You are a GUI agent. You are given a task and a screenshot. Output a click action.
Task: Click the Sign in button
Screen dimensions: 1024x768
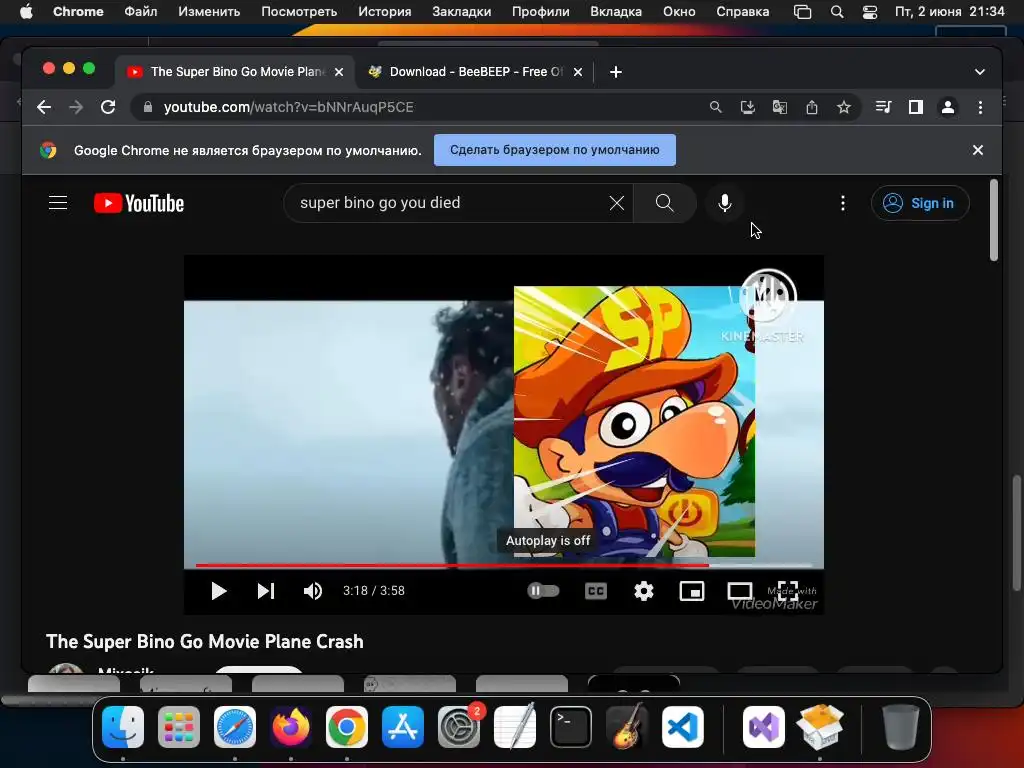coord(920,203)
